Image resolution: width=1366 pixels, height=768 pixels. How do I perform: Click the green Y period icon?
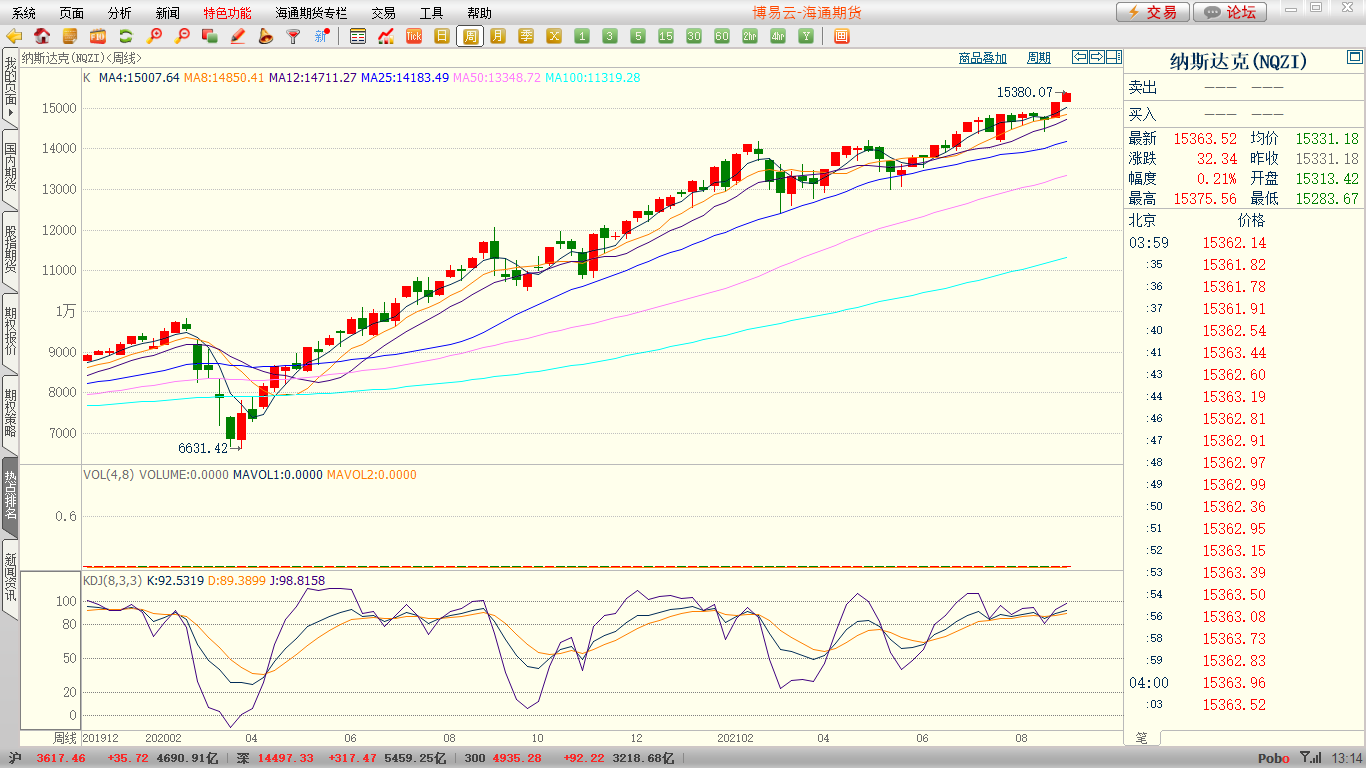point(806,36)
